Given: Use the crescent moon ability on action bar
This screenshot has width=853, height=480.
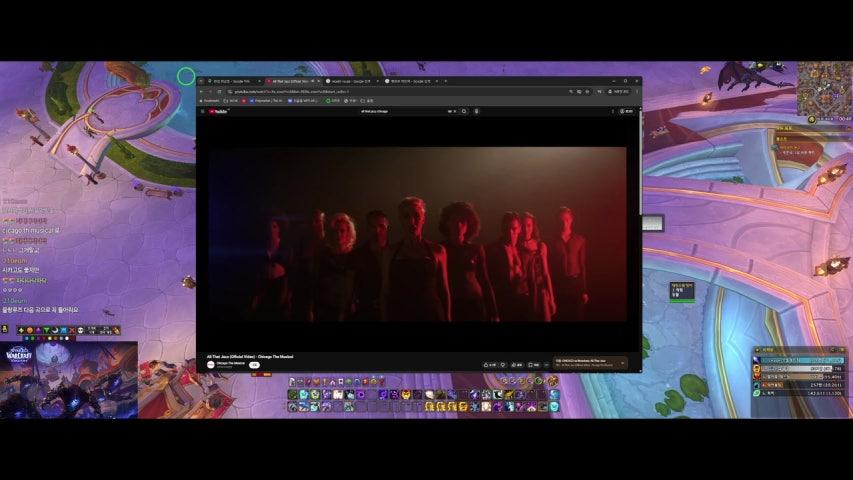Looking at the screenshot, I should point(498,395).
